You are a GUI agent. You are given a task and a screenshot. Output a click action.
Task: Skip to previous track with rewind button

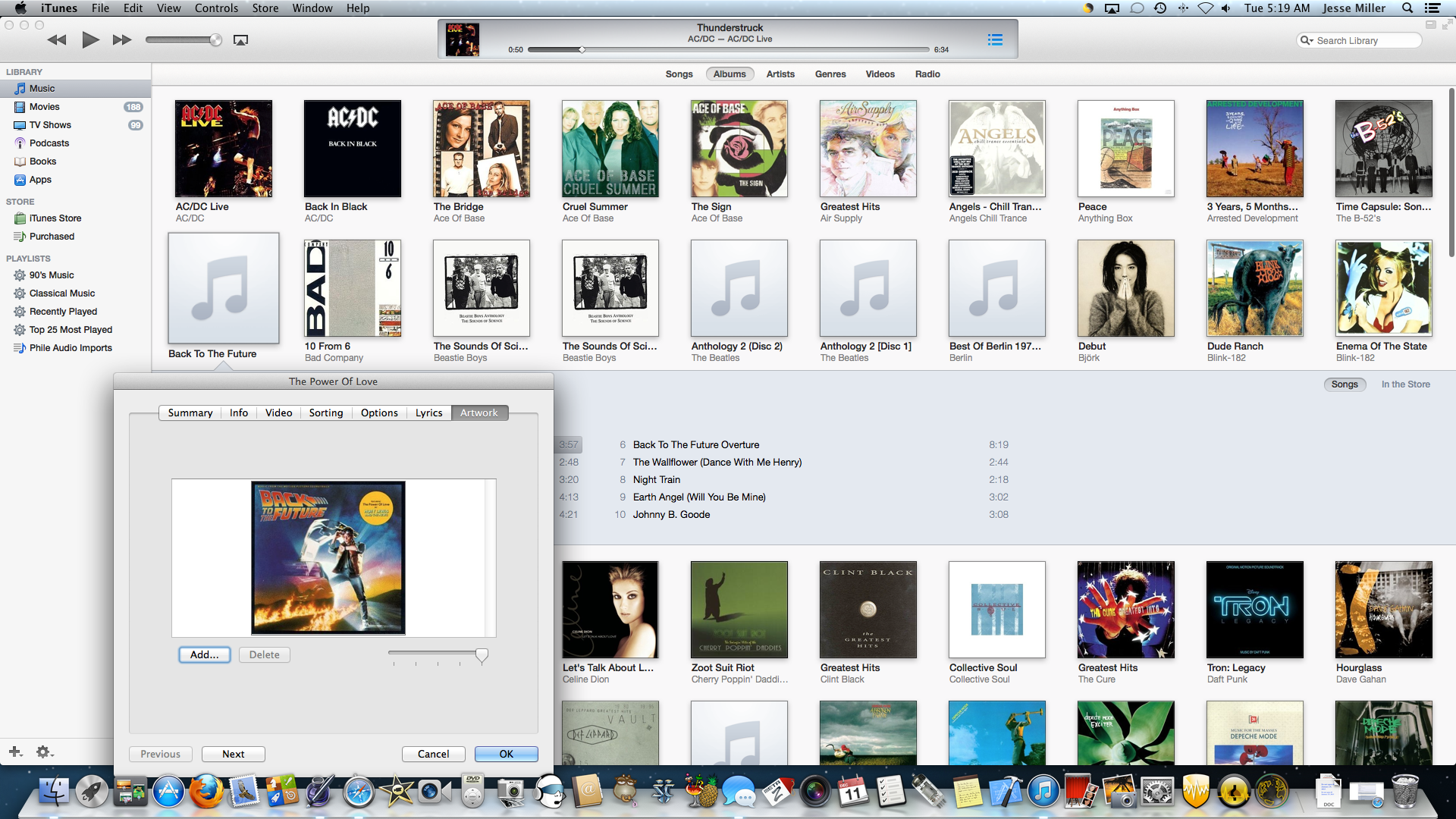tap(57, 39)
